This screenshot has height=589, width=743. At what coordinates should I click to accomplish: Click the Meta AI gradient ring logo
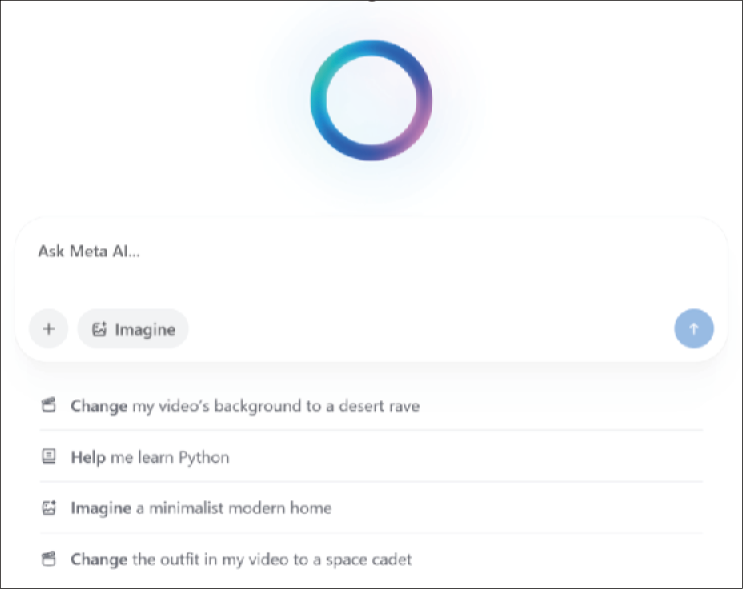click(371, 101)
